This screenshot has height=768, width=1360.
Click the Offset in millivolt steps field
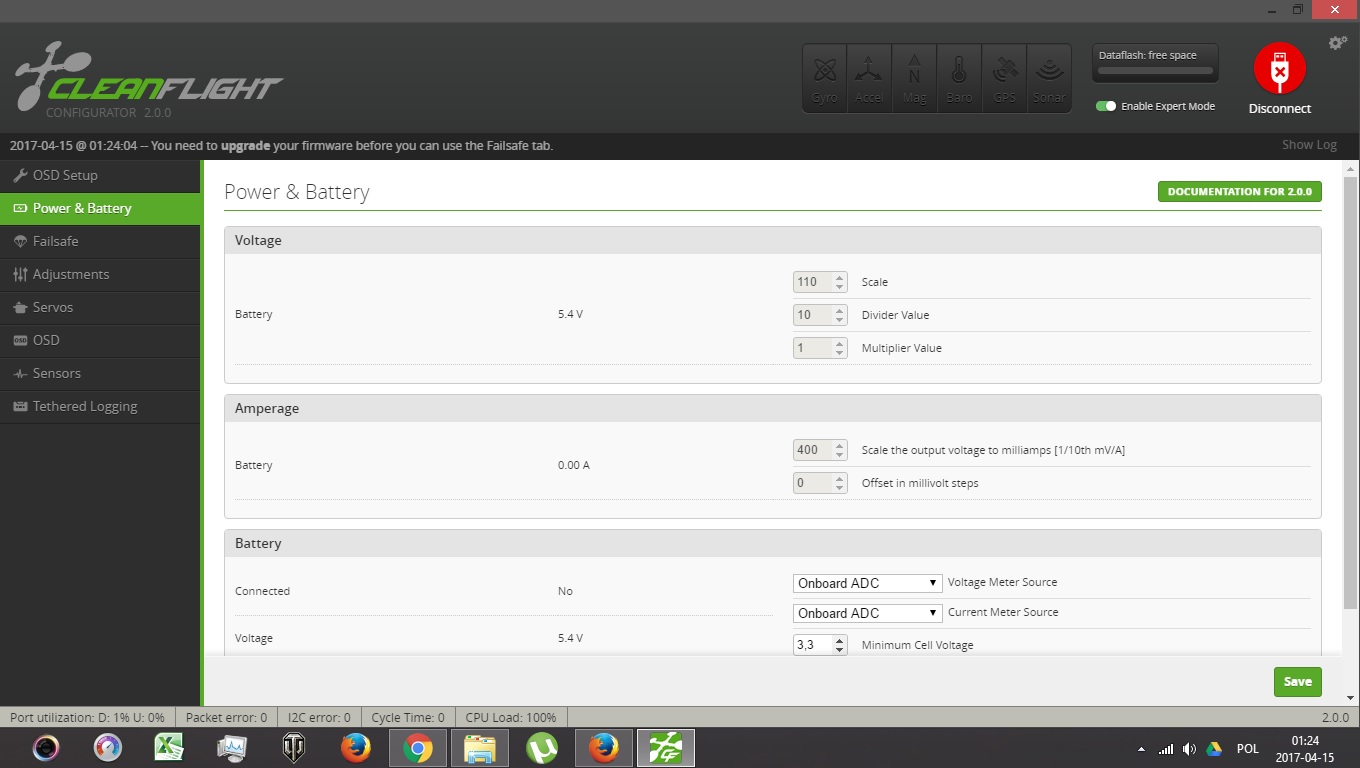[820, 483]
